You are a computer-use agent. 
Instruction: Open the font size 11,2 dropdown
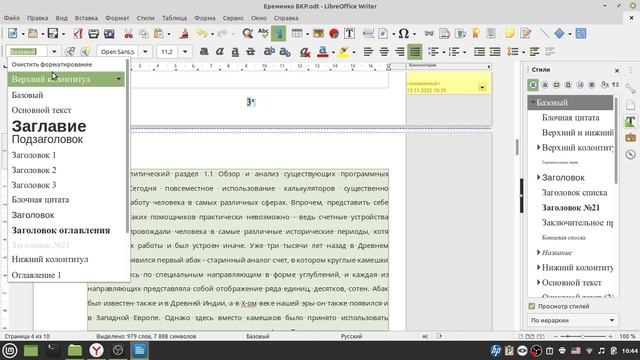185,51
